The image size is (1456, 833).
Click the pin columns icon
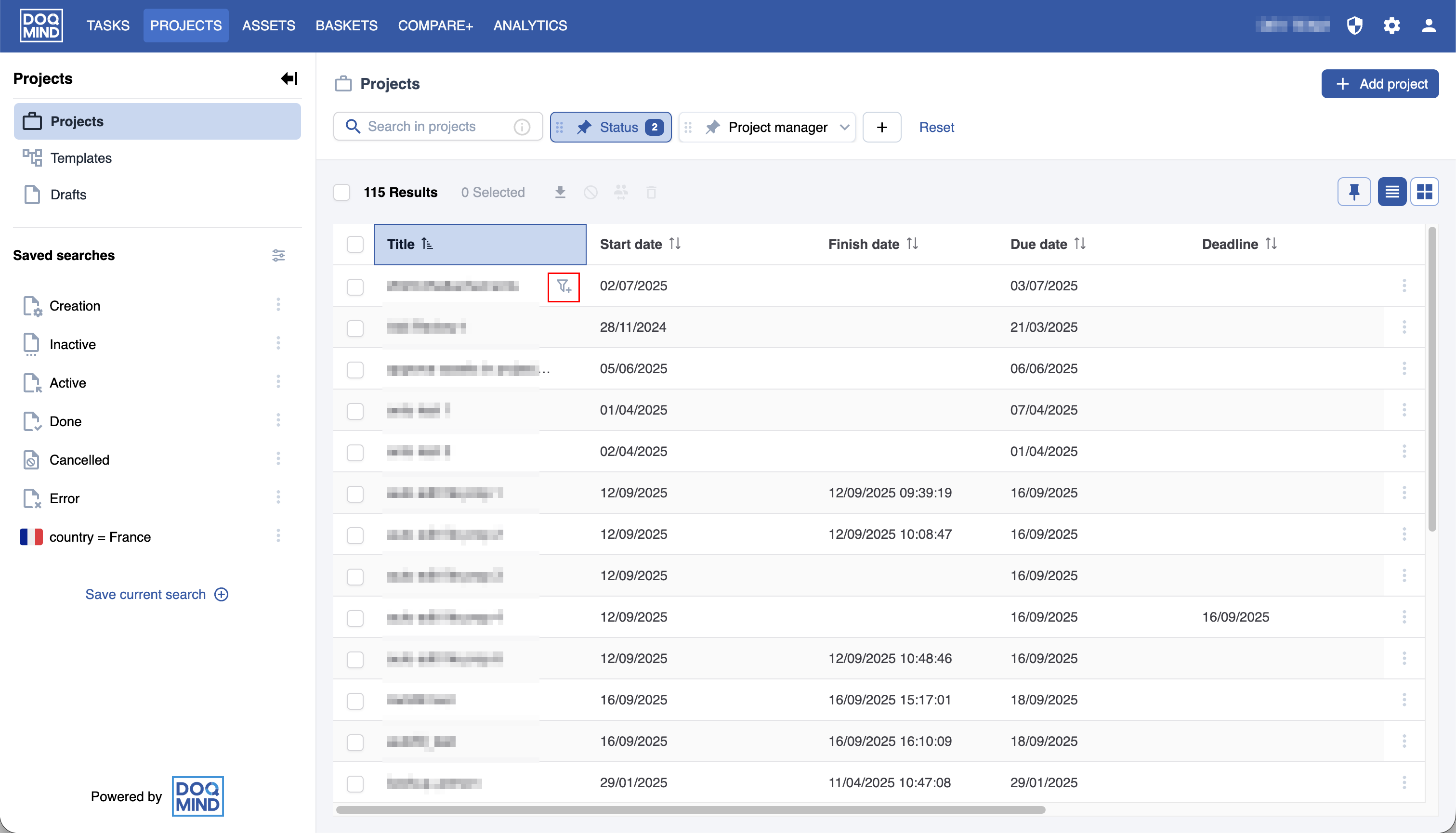pos(1353,192)
